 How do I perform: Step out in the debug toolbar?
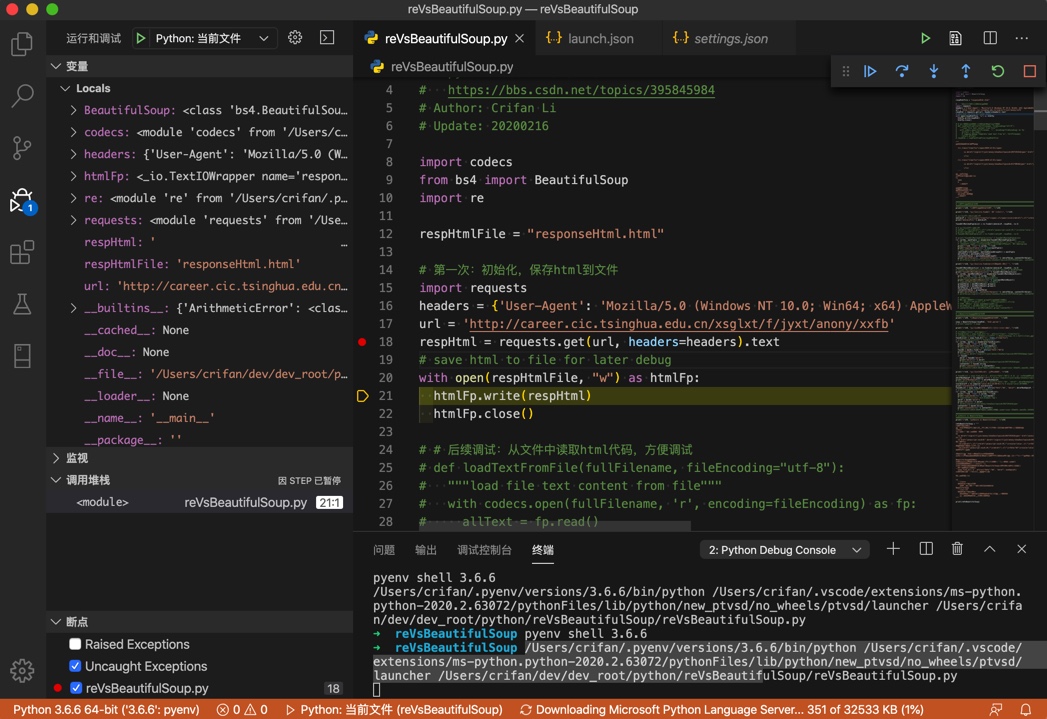point(966,71)
